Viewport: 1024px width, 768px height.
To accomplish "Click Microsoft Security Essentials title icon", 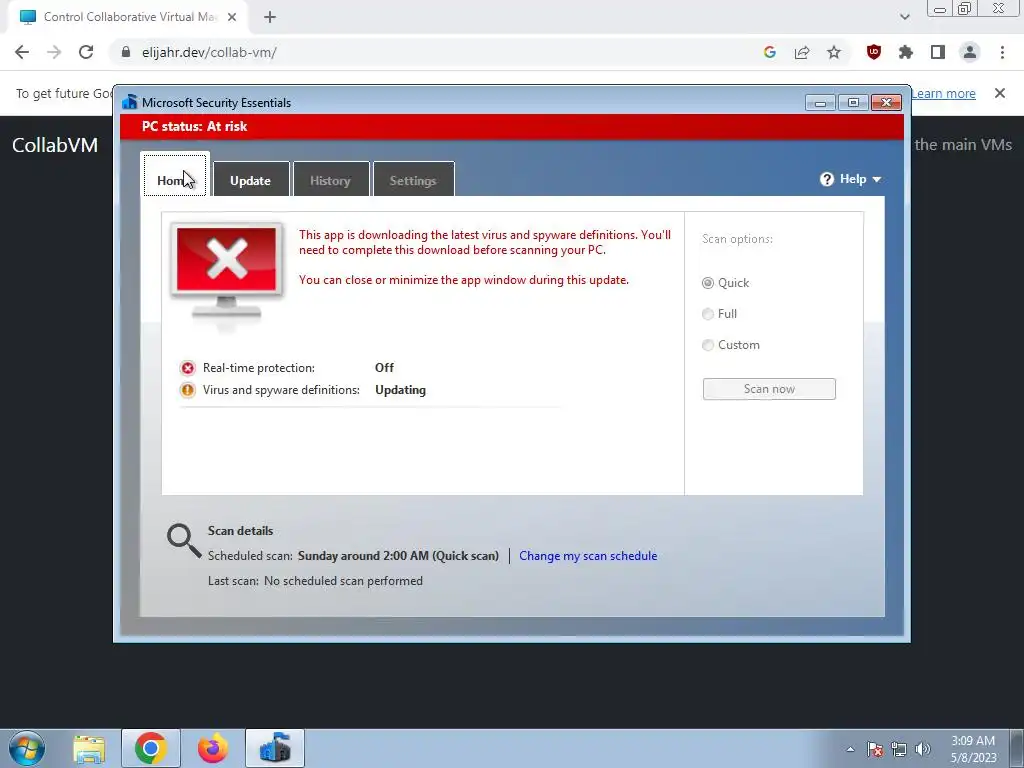I will (129, 102).
